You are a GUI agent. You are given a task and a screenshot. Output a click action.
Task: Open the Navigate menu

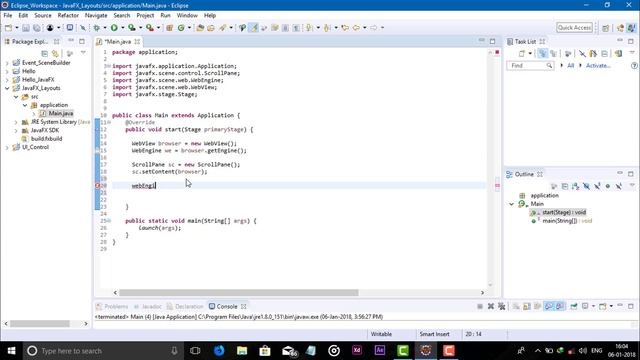[96, 16]
